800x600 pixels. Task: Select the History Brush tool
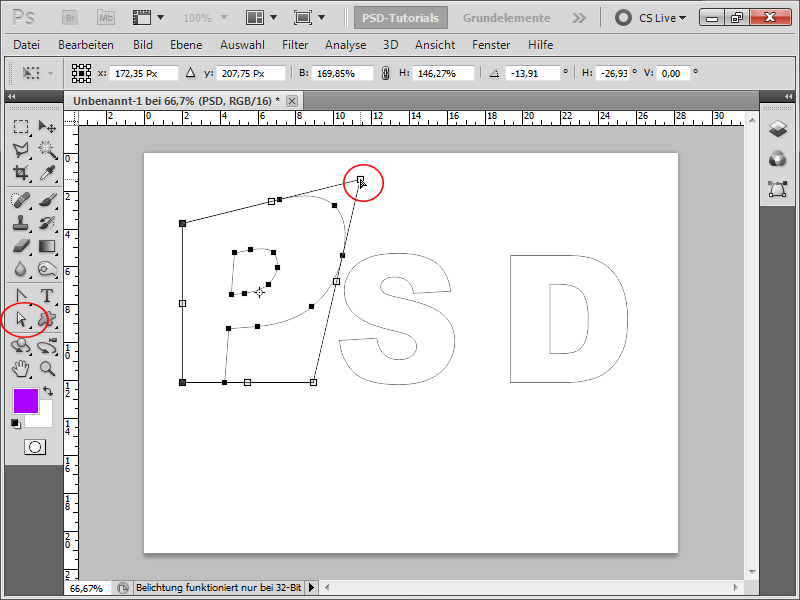coord(47,223)
